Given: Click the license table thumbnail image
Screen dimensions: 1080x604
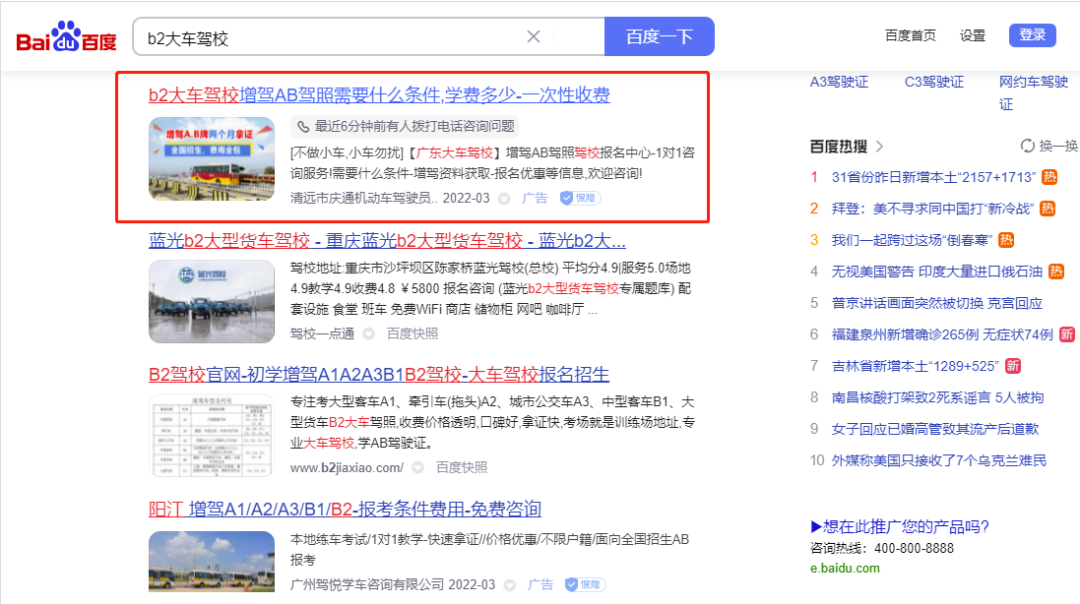Looking at the screenshot, I should (211, 435).
